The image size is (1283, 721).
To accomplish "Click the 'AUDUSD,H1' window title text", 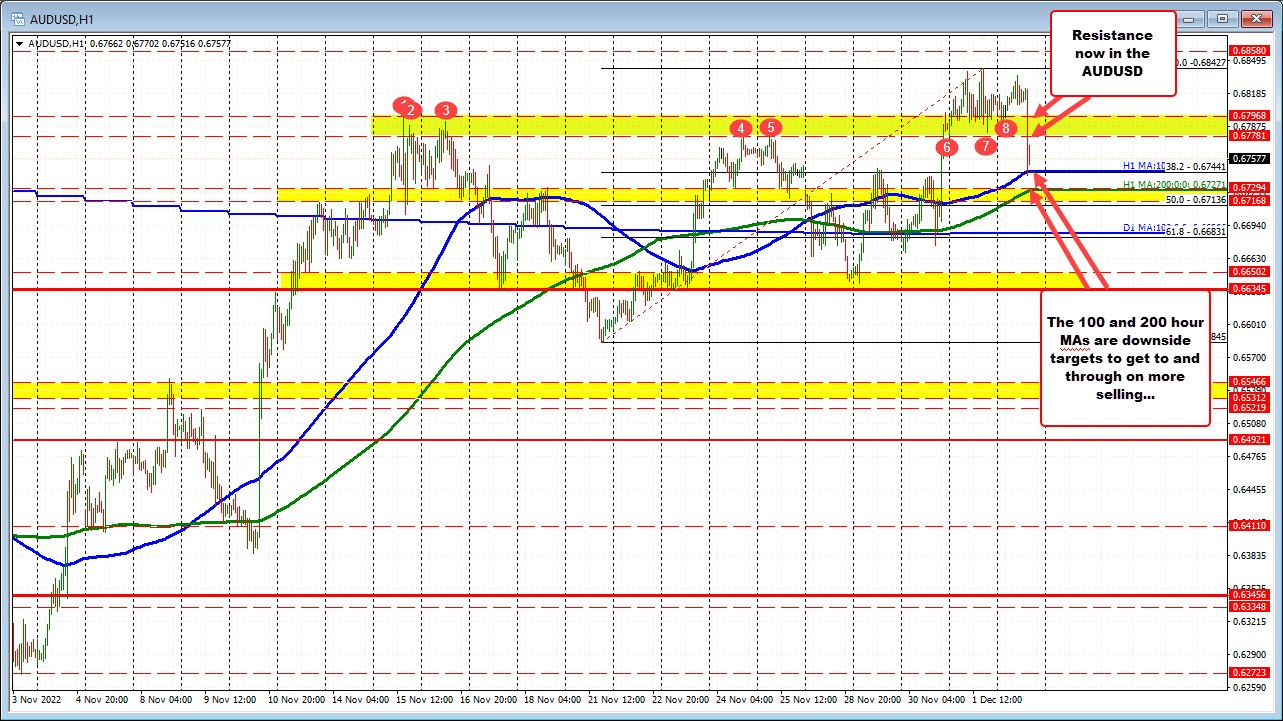I will (x=62, y=19).
